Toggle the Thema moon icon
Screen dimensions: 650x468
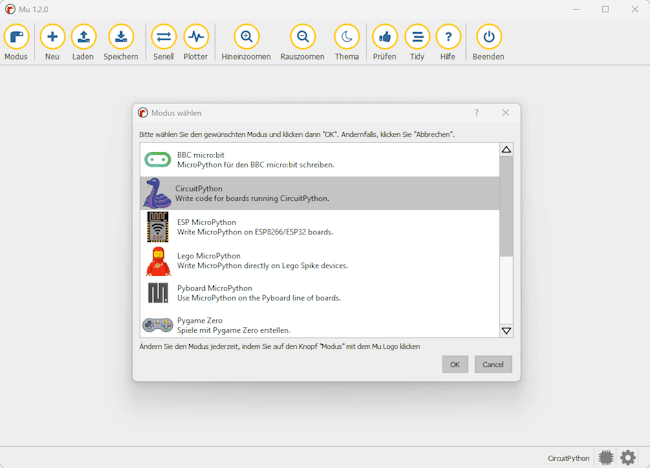(x=346, y=38)
